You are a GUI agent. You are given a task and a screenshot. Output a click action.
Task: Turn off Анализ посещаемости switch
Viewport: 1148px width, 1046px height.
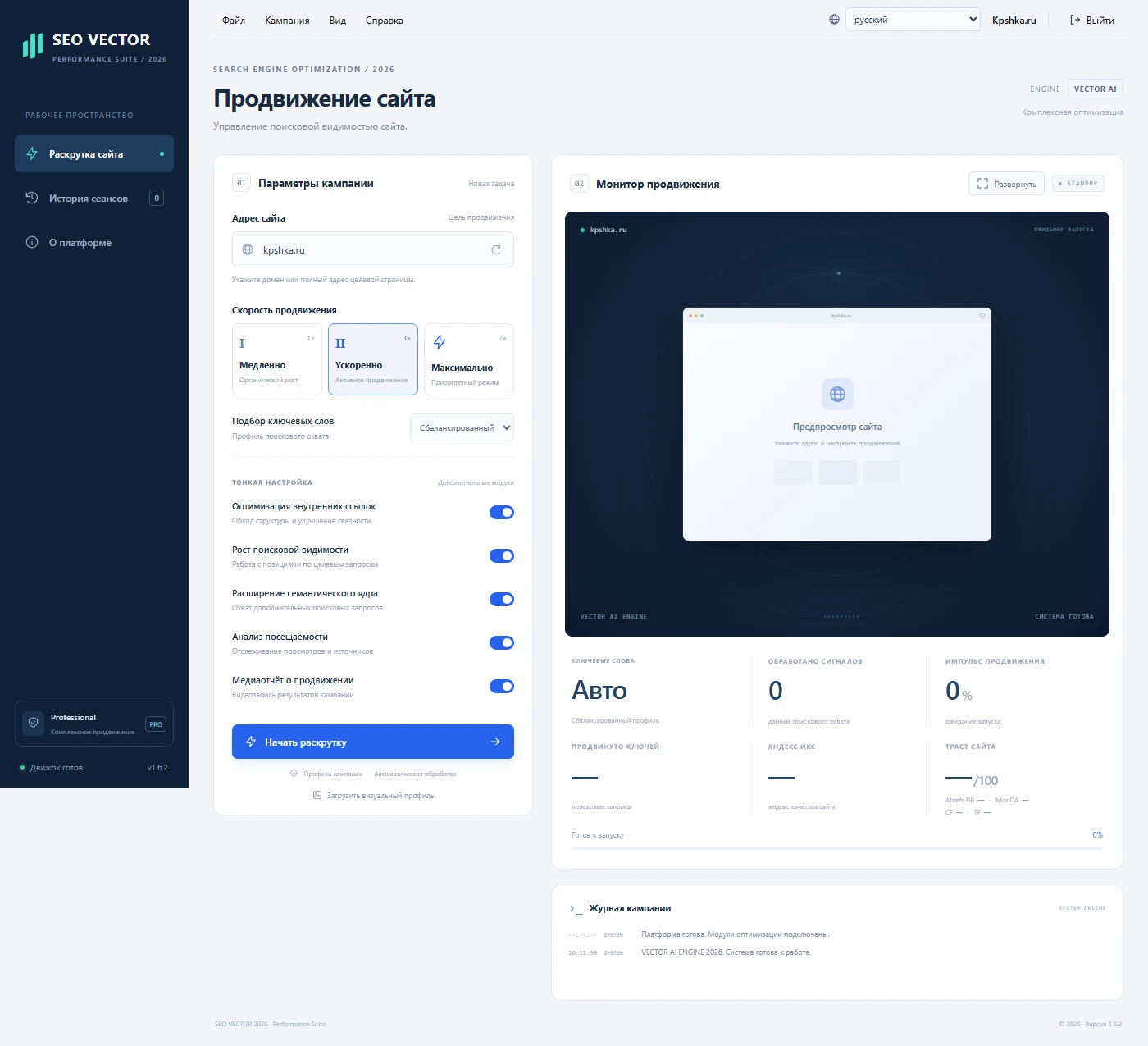pos(502,643)
